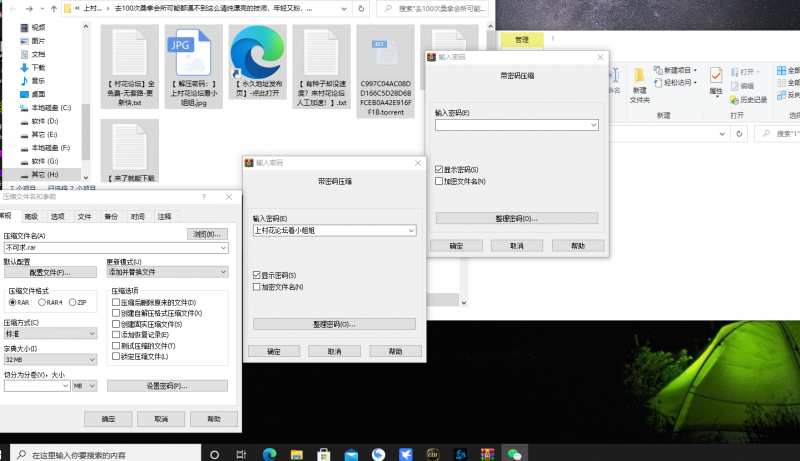Open WeChat from the taskbar

515,453
